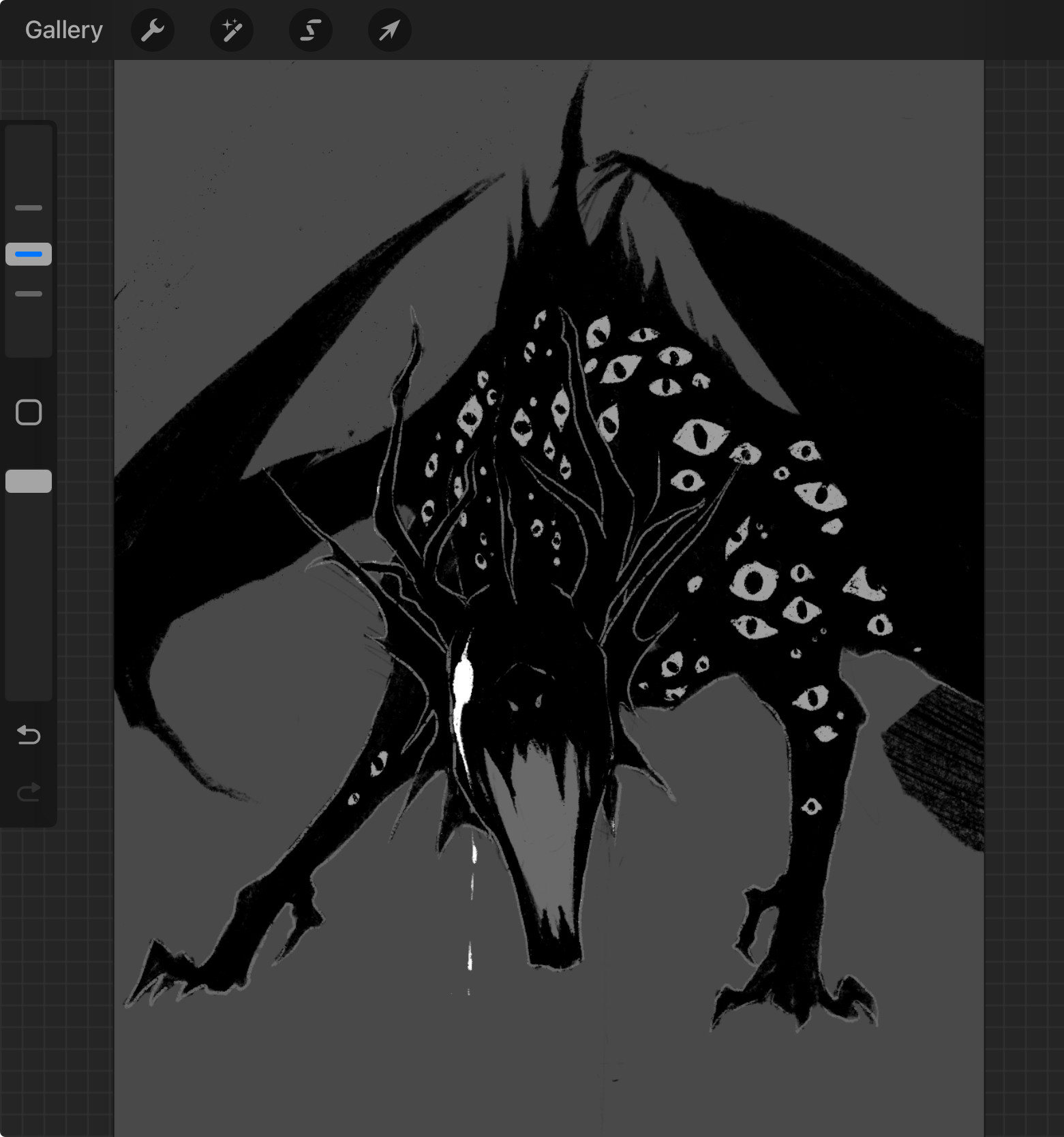1064x1137 pixels.
Task: Select the lower brush size notch
Action: click(x=29, y=294)
